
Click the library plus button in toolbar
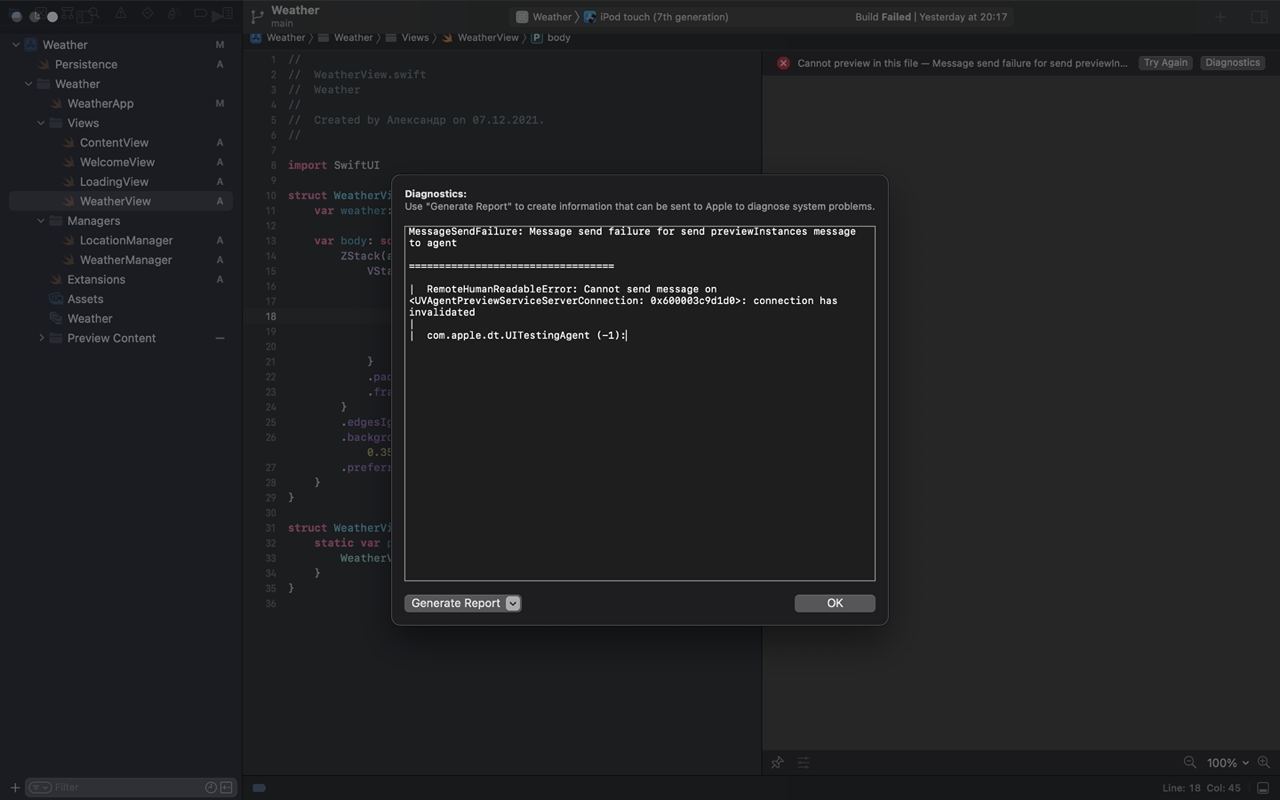[1220, 17]
